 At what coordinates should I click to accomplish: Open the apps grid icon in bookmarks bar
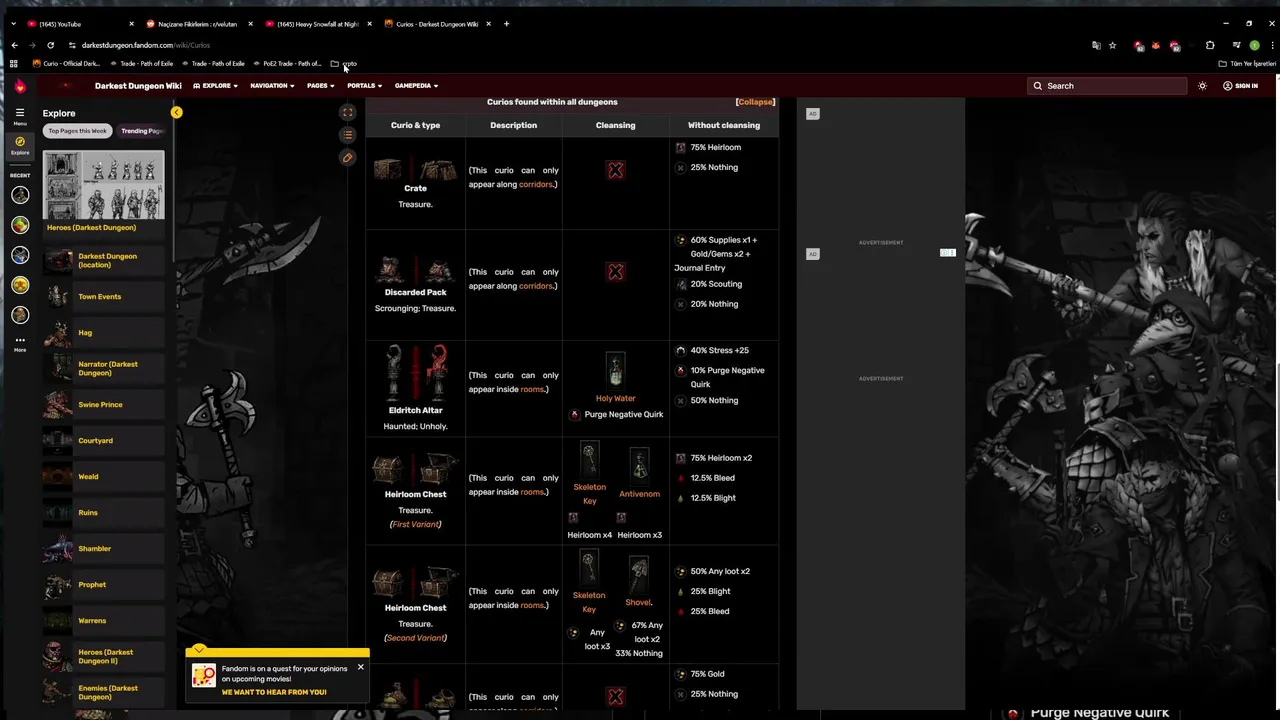[x=13, y=64]
